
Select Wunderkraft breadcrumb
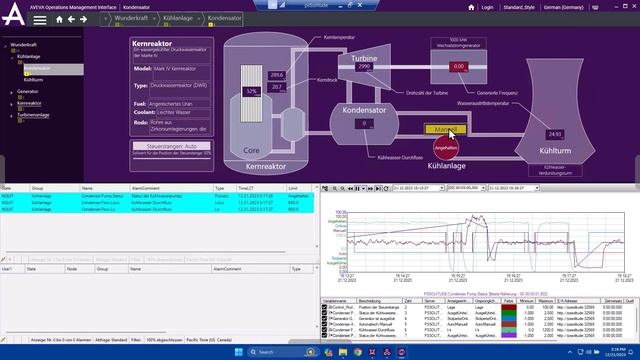point(131,18)
